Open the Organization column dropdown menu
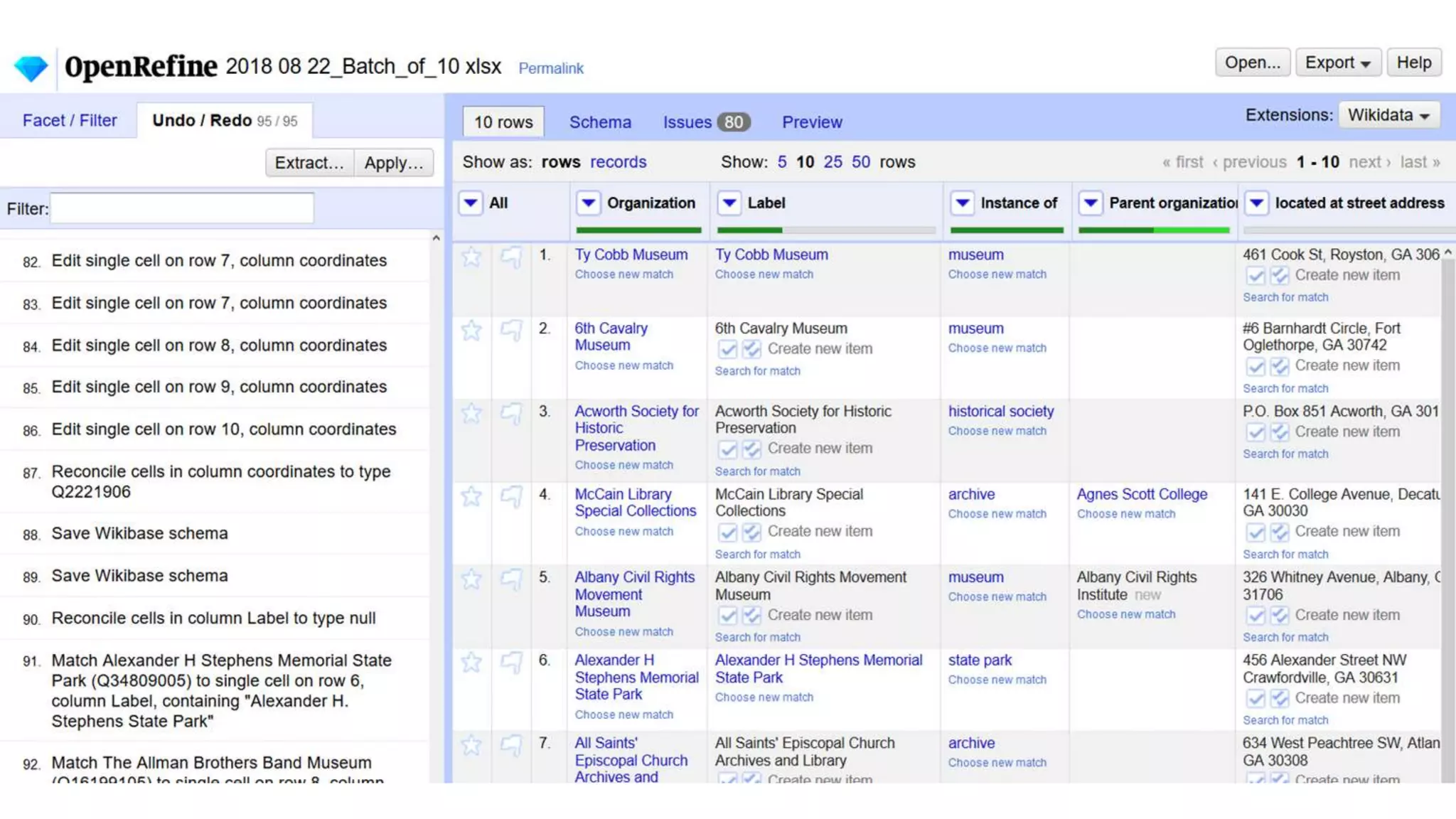 click(588, 203)
